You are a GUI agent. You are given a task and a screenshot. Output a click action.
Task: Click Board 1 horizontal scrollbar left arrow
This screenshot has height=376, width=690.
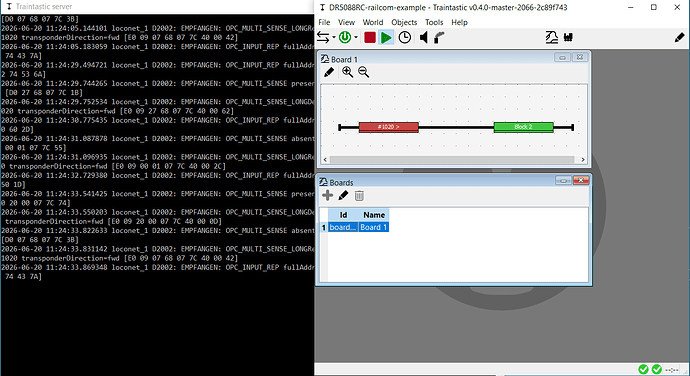coord(325,159)
